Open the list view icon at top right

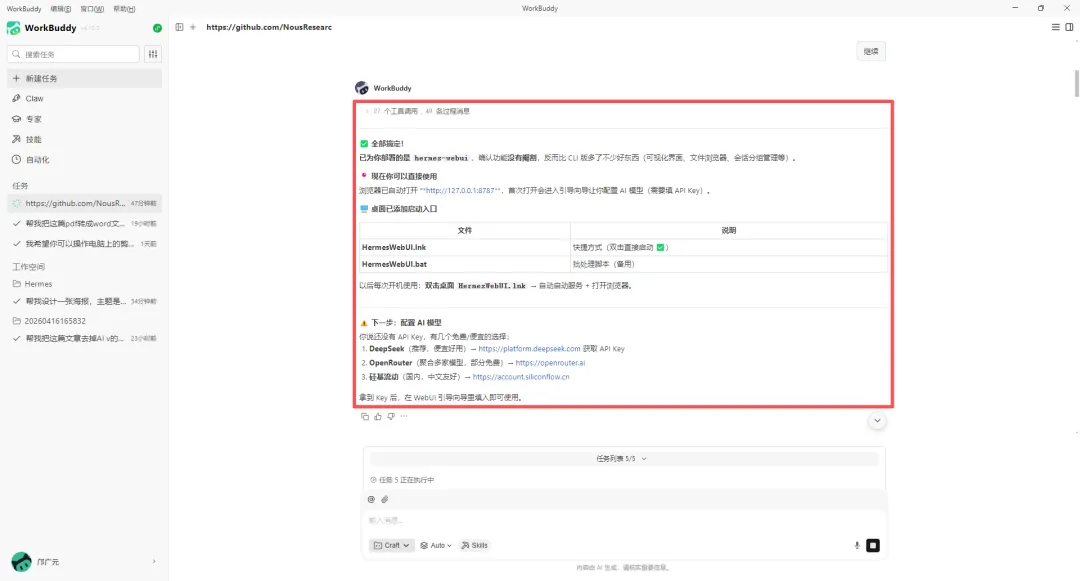pyautogui.click(x=1055, y=28)
